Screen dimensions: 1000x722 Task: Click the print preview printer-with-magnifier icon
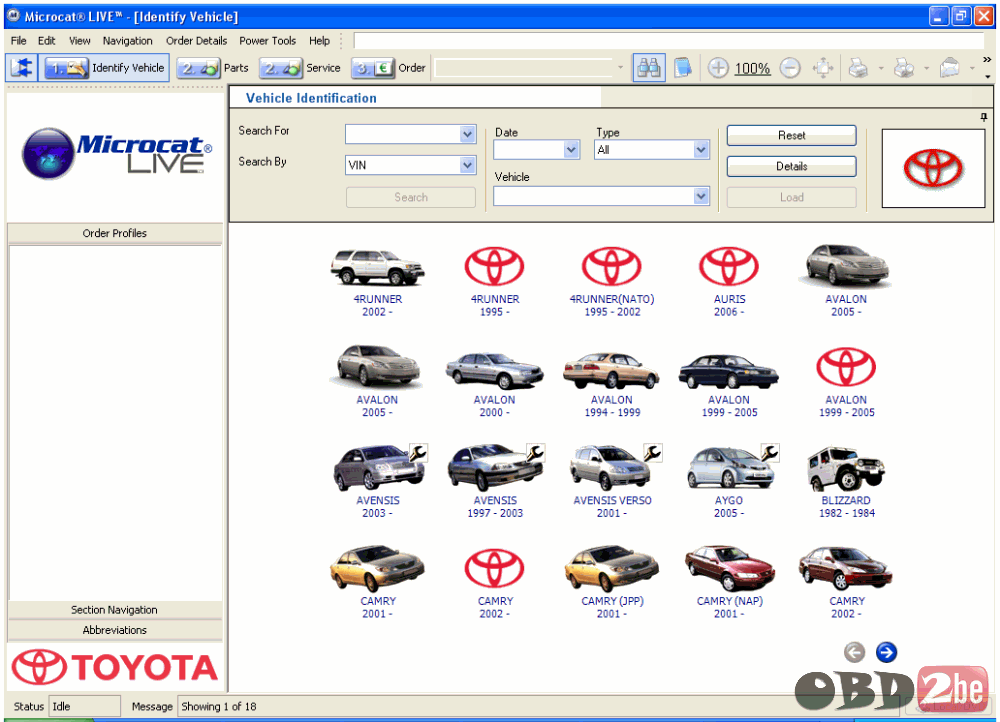point(904,68)
